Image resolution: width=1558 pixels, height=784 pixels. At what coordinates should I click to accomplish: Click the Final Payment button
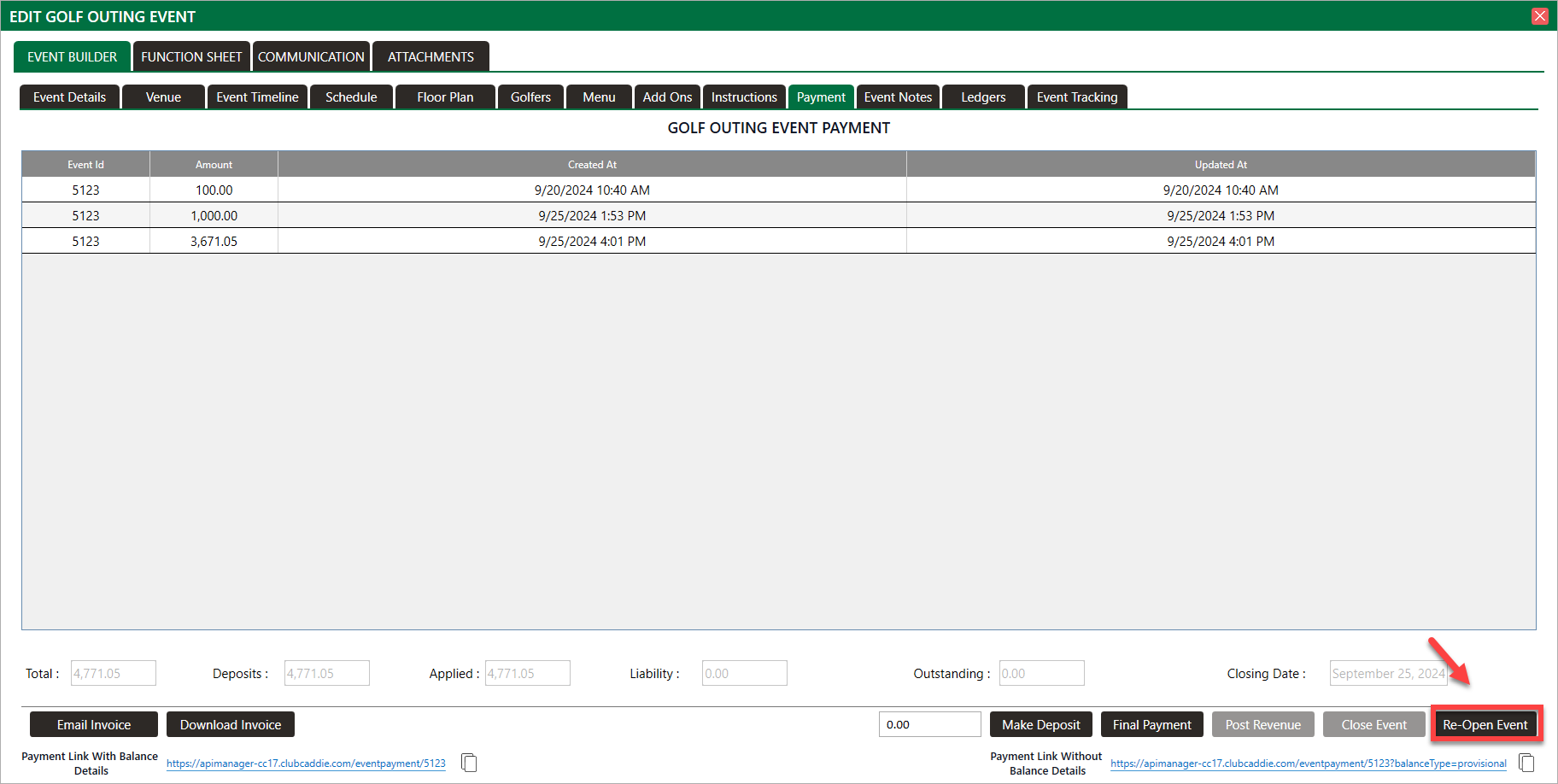(1152, 724)
